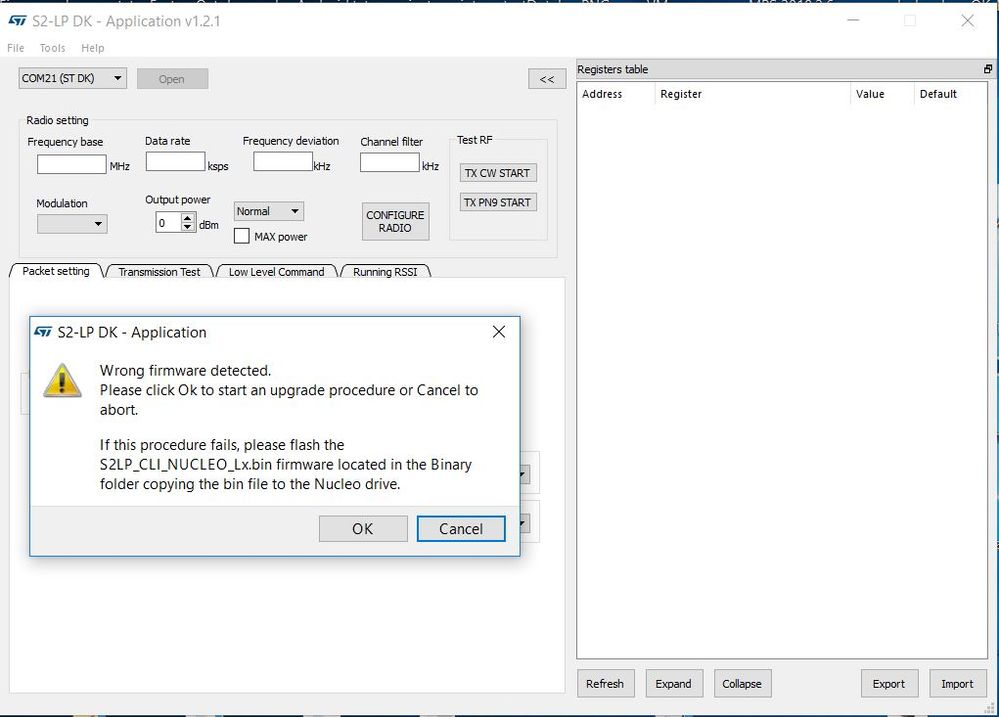Image resolution: width=999 pixels, height=717 pixels.
Task: Click the Output power value field
Action: coord(169,222)
